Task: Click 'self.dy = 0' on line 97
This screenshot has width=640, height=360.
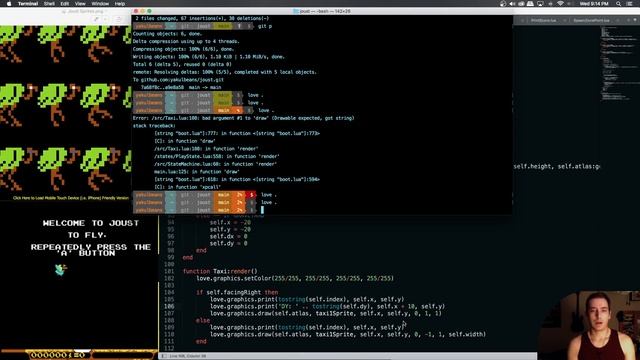Action: click(229, 244)
